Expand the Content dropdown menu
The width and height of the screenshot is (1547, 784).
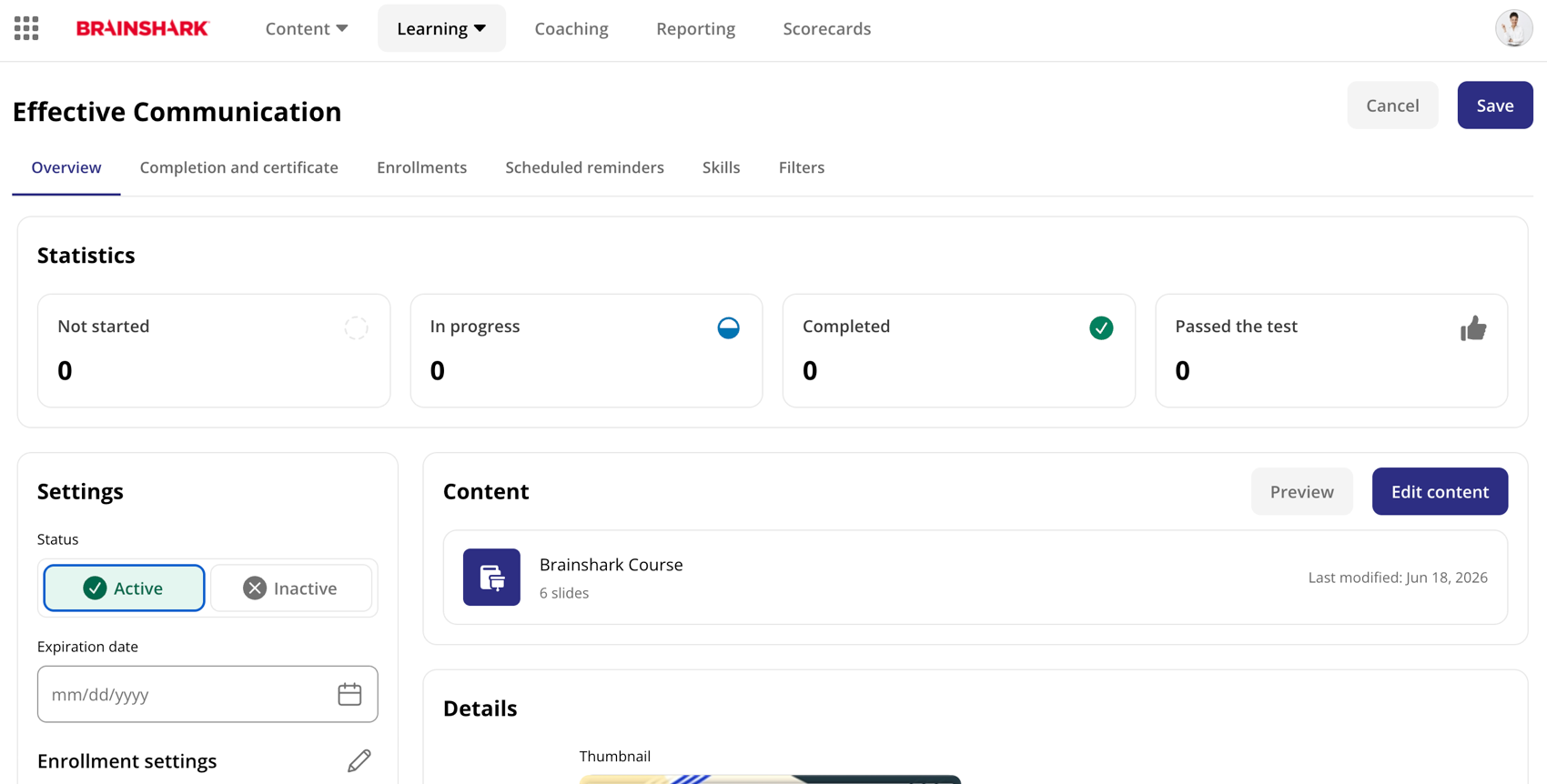(307, 28)
